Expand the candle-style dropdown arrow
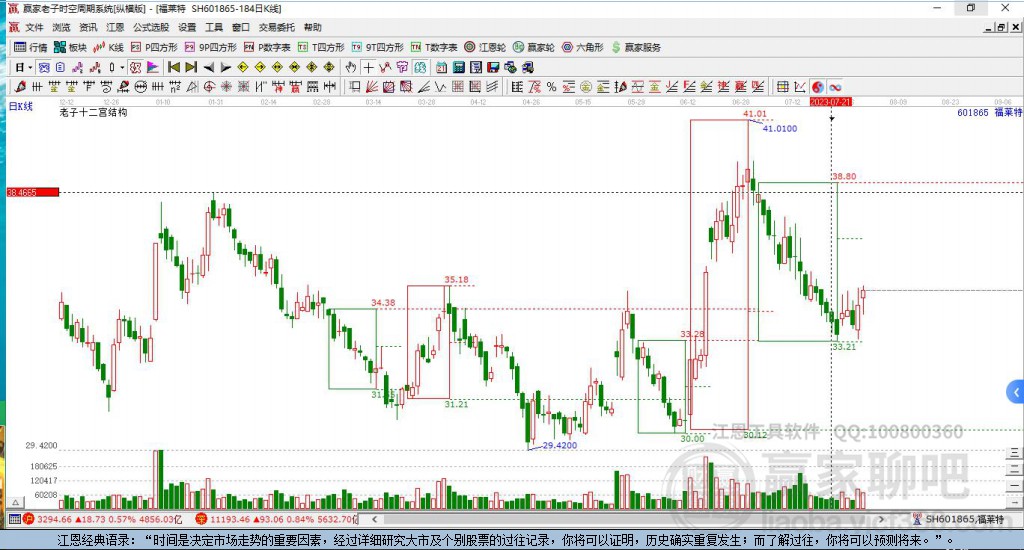 (121, 67)
